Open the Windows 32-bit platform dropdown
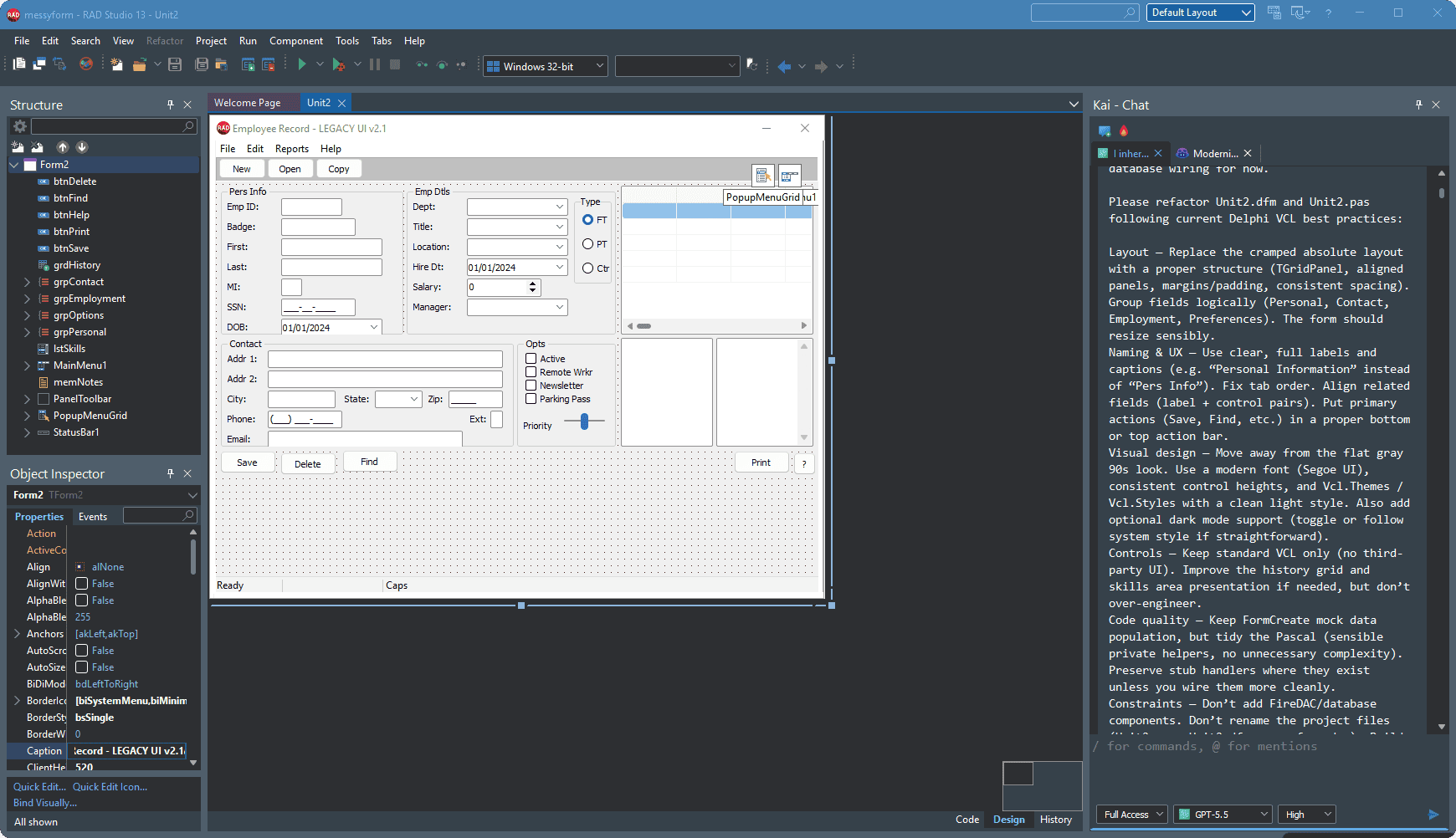The height and width of the screenshot is (838, 1456). pyautogui.click(x=546, y=66)
